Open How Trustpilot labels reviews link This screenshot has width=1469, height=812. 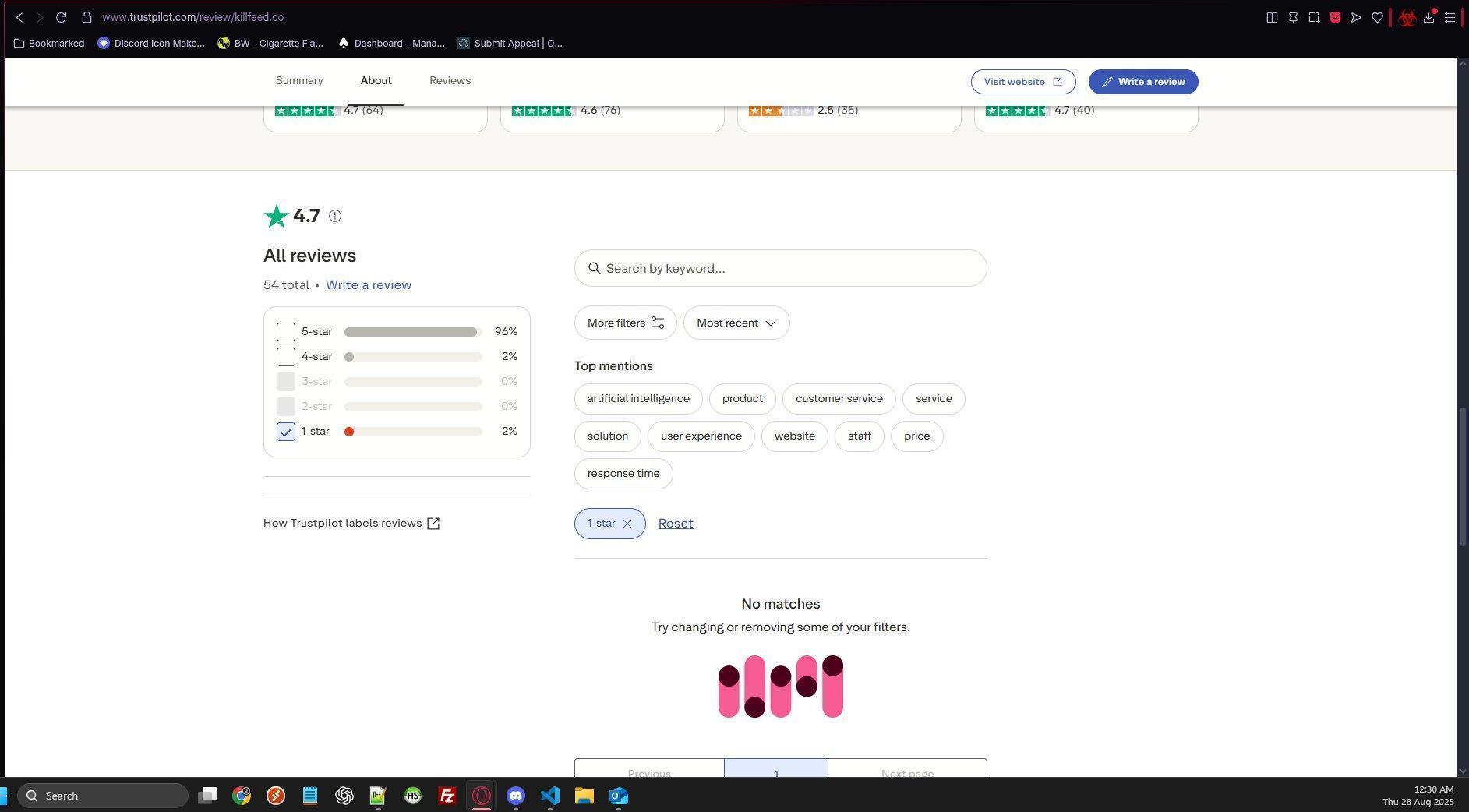tap(351, 524)
